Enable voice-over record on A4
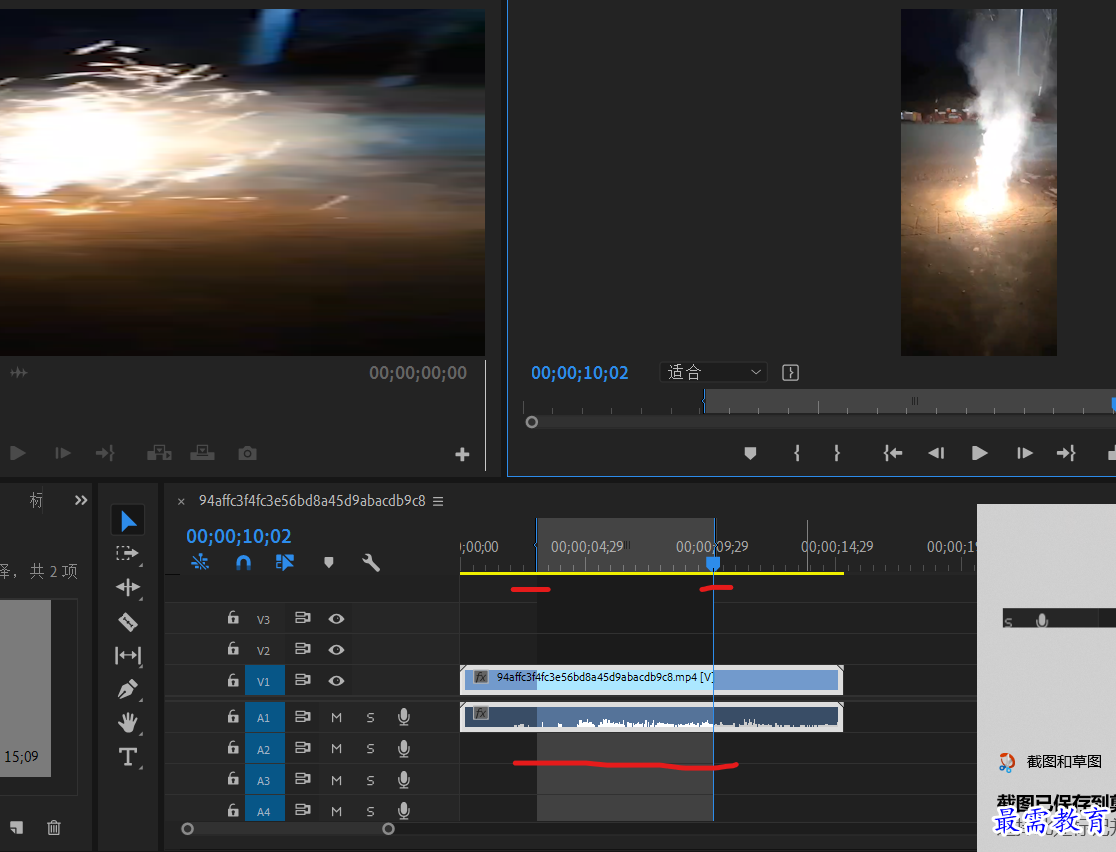The width and height of the screenshot is (1116, 852). [404, 810]
